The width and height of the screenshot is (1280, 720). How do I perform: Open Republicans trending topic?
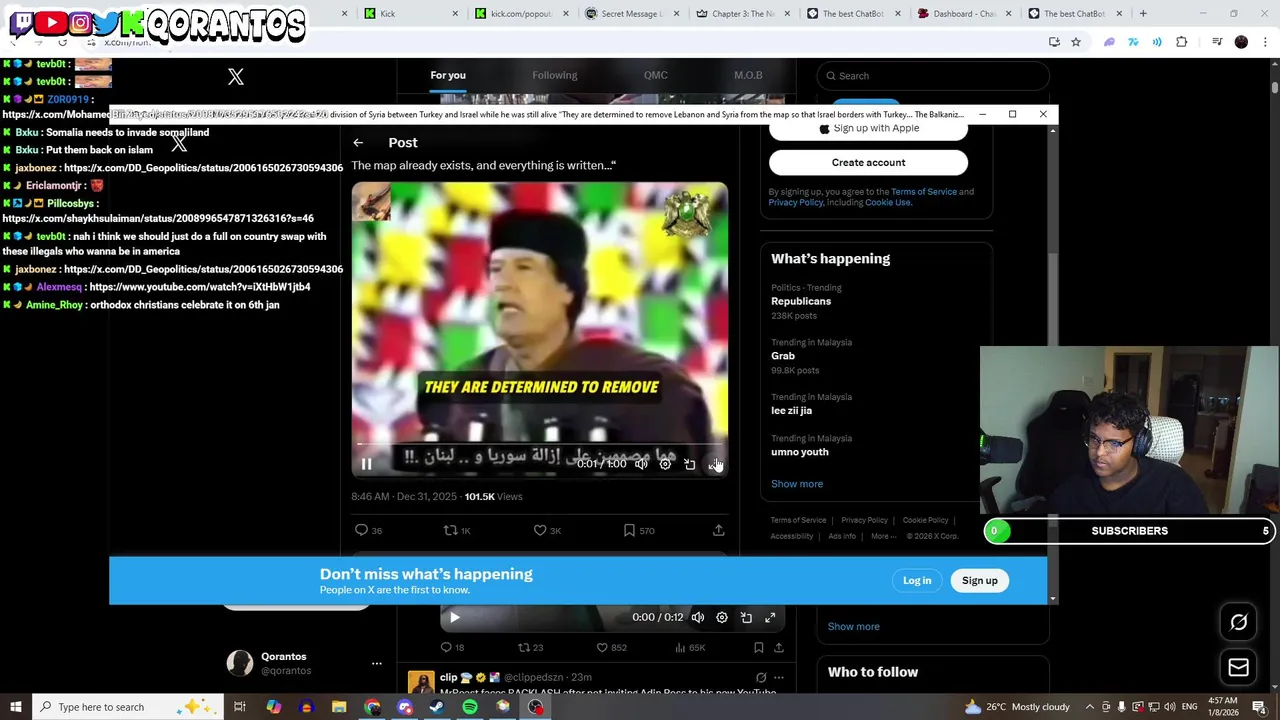click(x=801, y=301)
